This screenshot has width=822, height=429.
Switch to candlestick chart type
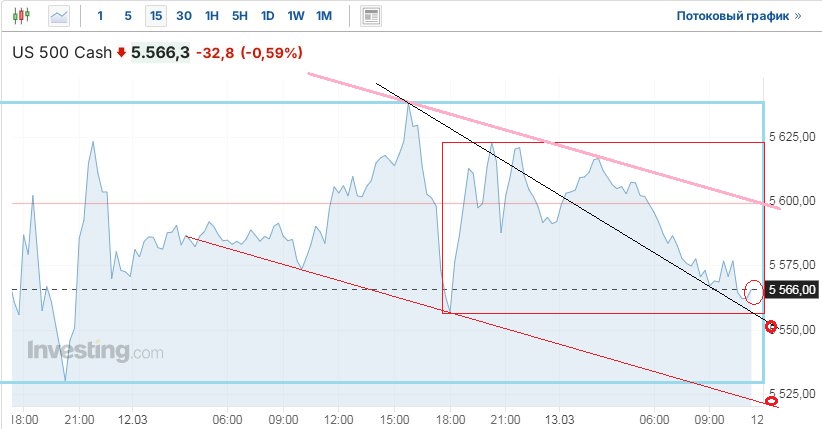pos(23,16)
